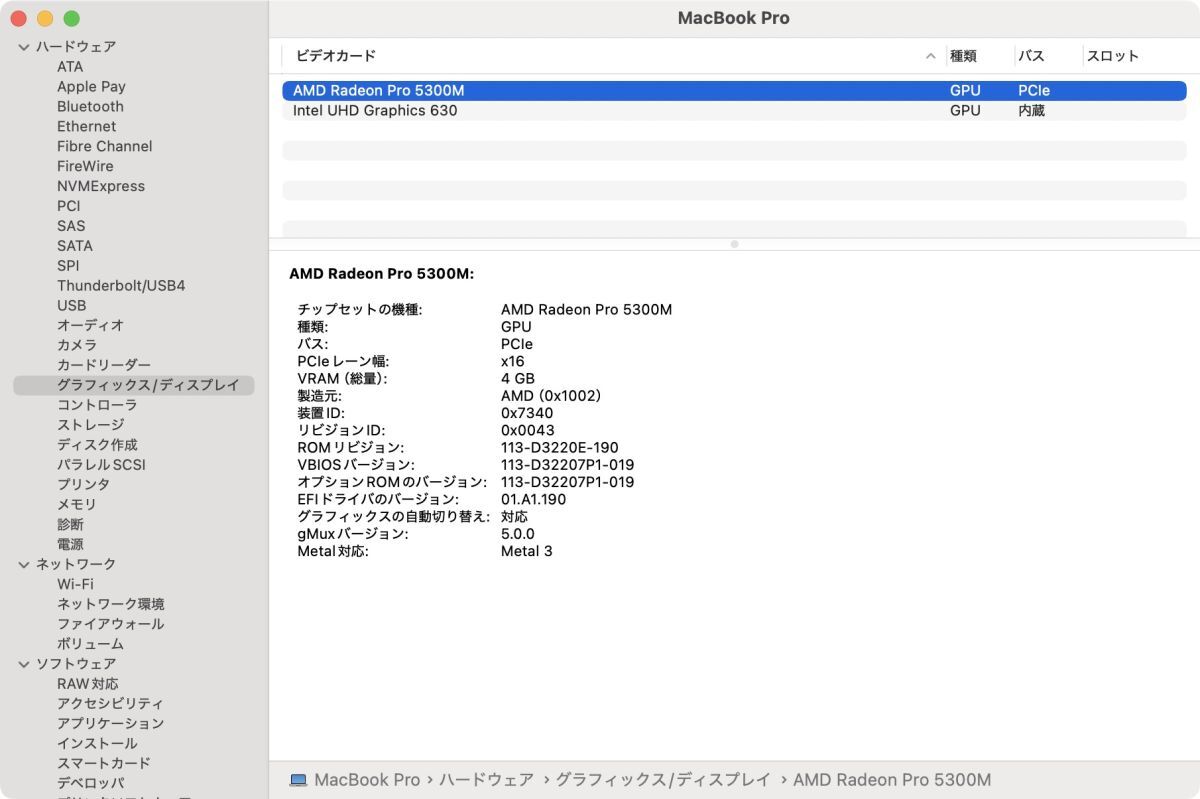Open ストレージ in the sidebar

click(x=90, y=425)
